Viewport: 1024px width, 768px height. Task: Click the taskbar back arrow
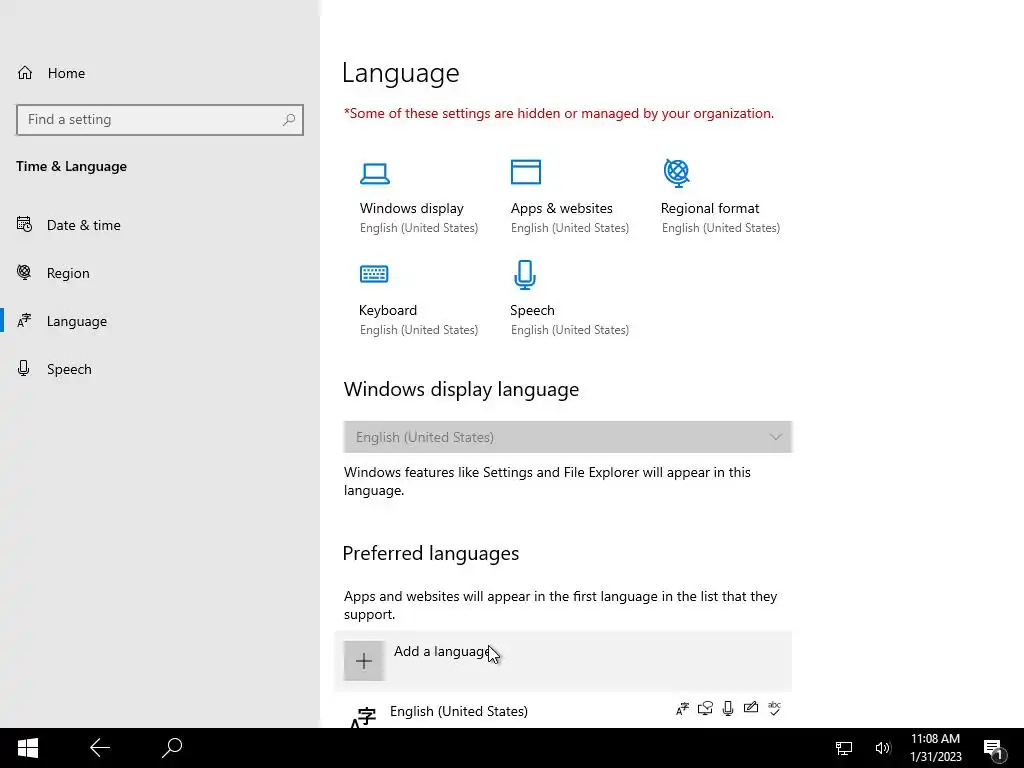pyautogui.click(x=100, y=748)
